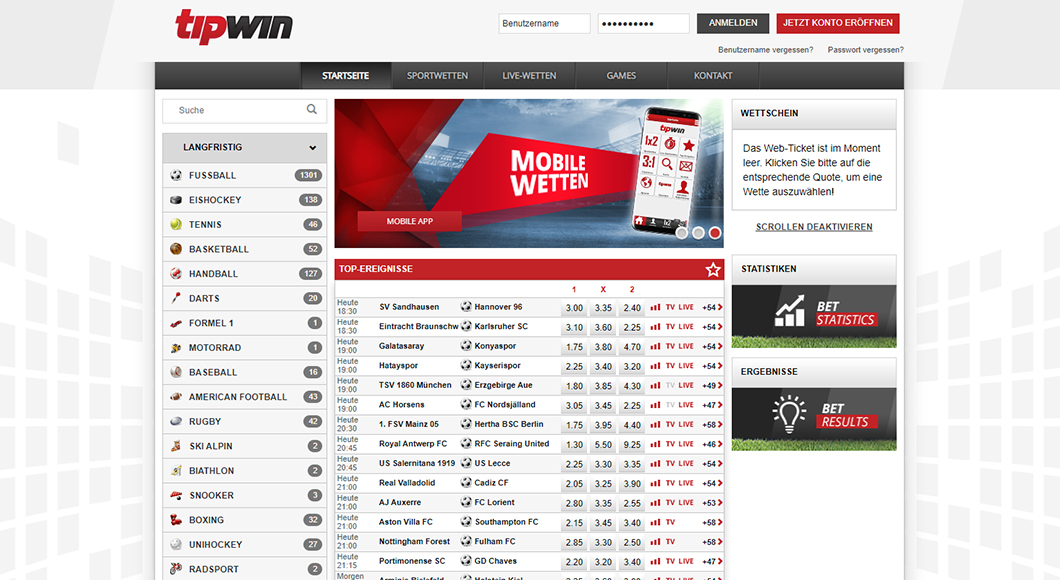Open statistics bars icon for SV Sandhausen match

pos(655,308)
